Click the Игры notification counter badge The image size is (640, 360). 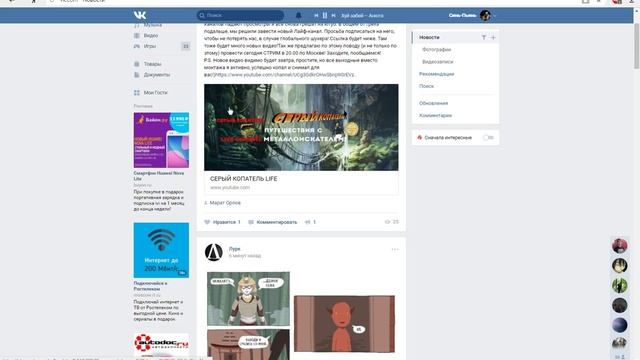pos(185,46)
